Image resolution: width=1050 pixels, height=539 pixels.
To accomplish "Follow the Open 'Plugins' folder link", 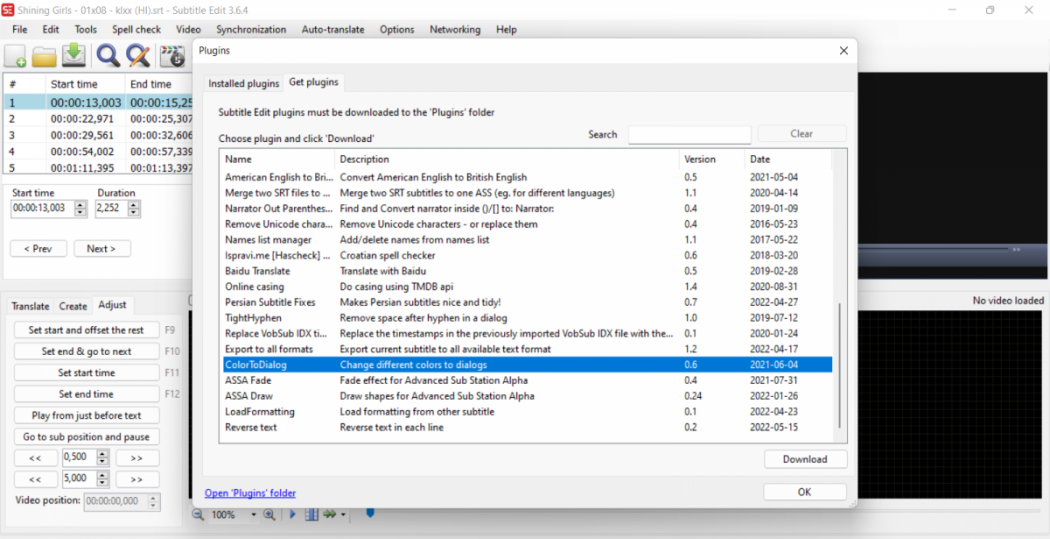I will click(x=250, y=493).
